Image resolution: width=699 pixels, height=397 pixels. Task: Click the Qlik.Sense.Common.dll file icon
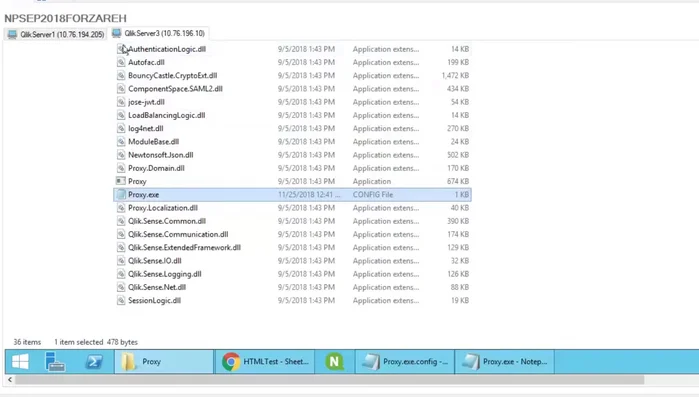[x=121, y=221]
